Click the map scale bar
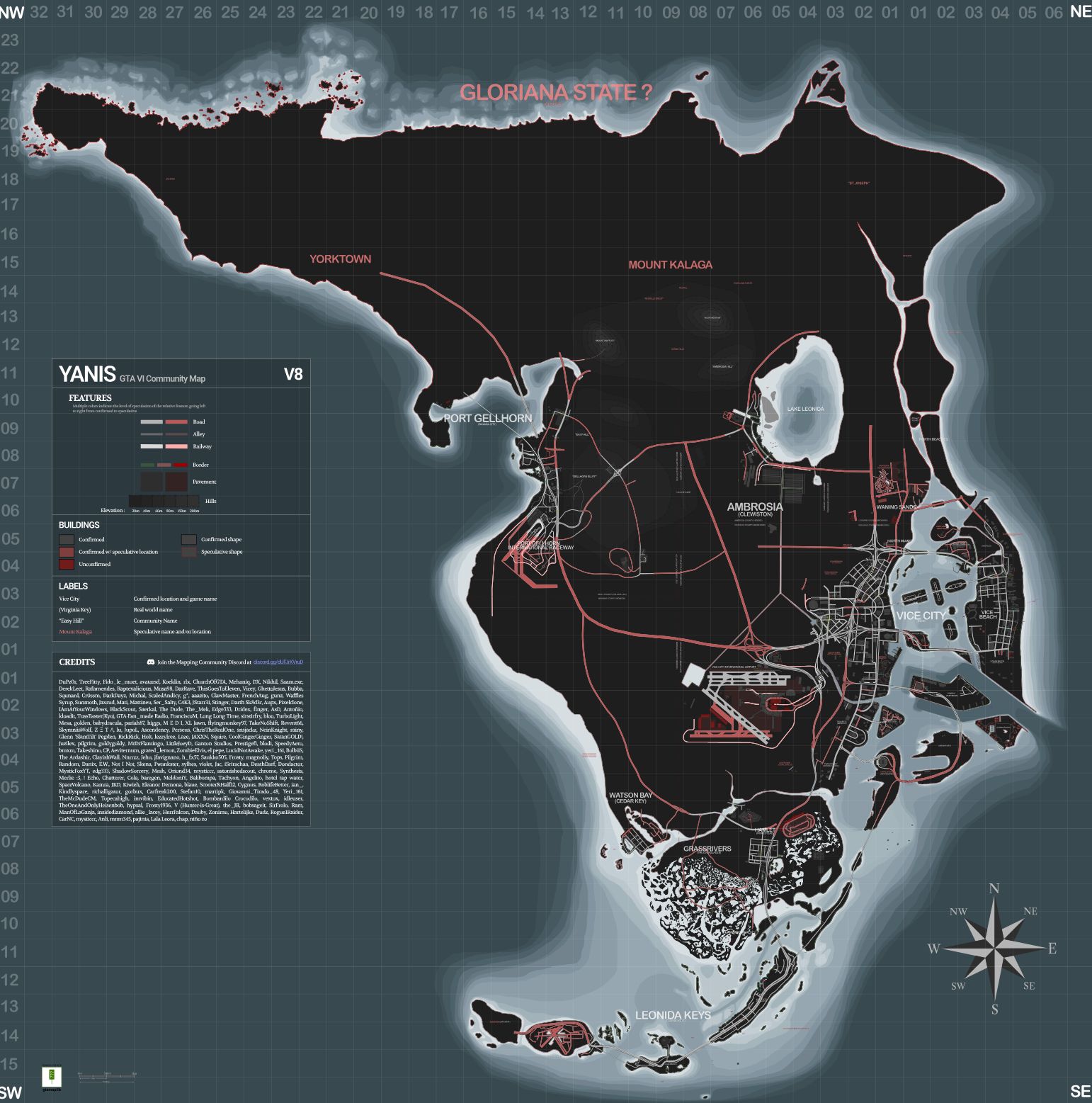1092x1103 pixels. (x=107, y=1077)
